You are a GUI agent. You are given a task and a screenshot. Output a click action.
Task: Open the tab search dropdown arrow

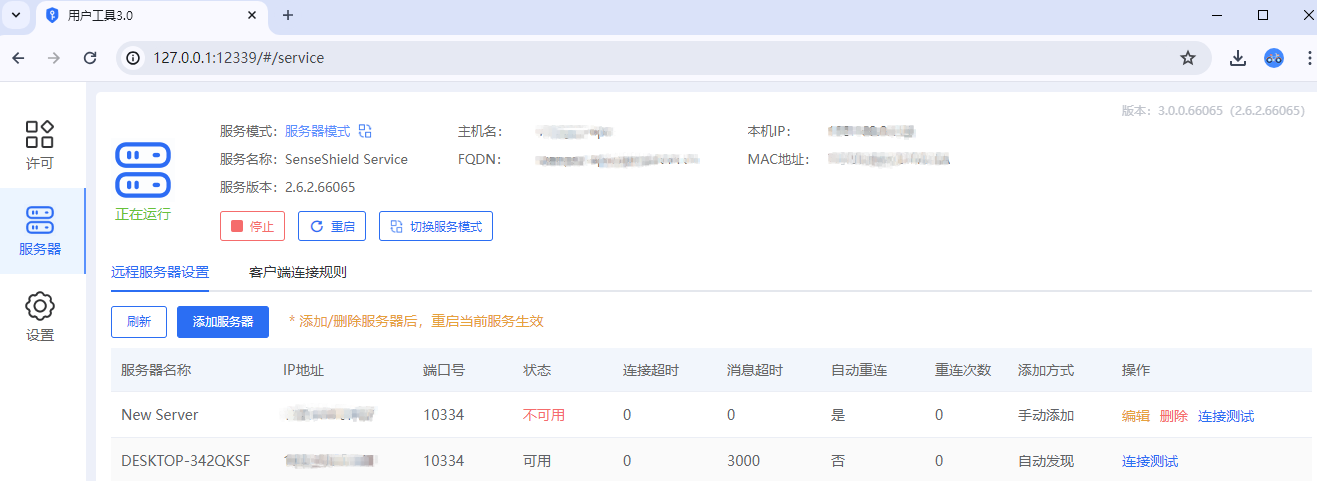click(x=16, y=15)
